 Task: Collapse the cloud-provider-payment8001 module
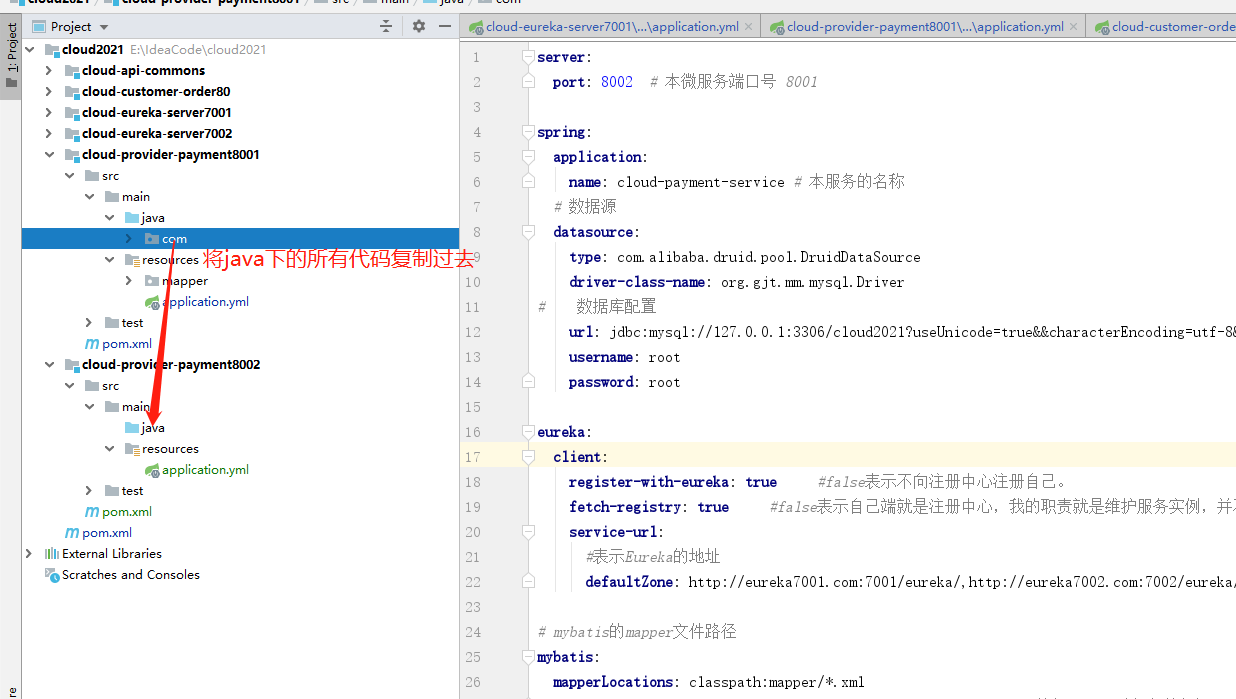pyautogui.click(x=49, y=154)
